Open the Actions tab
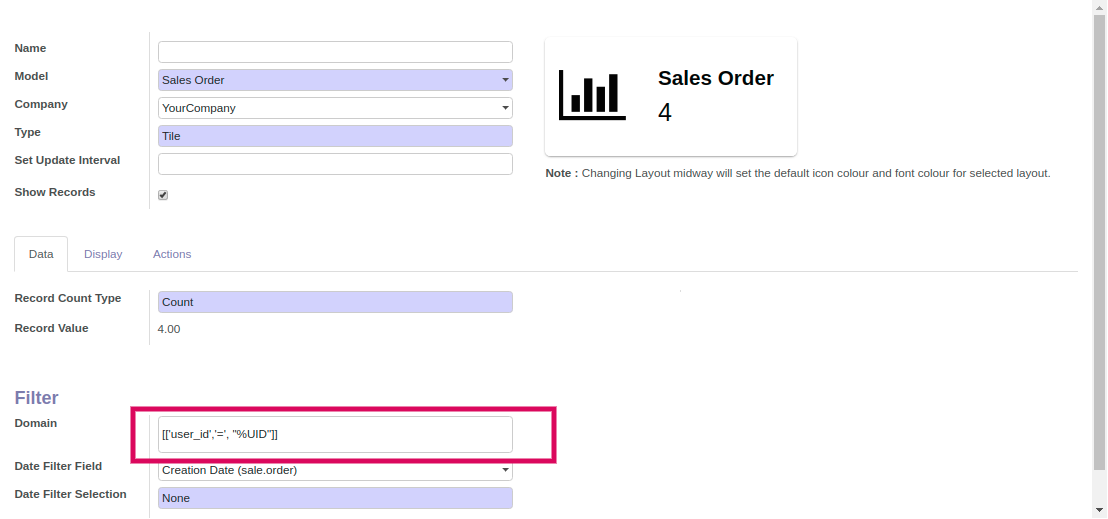Viewport: 1108px width, 519px height. click(172, 254)
